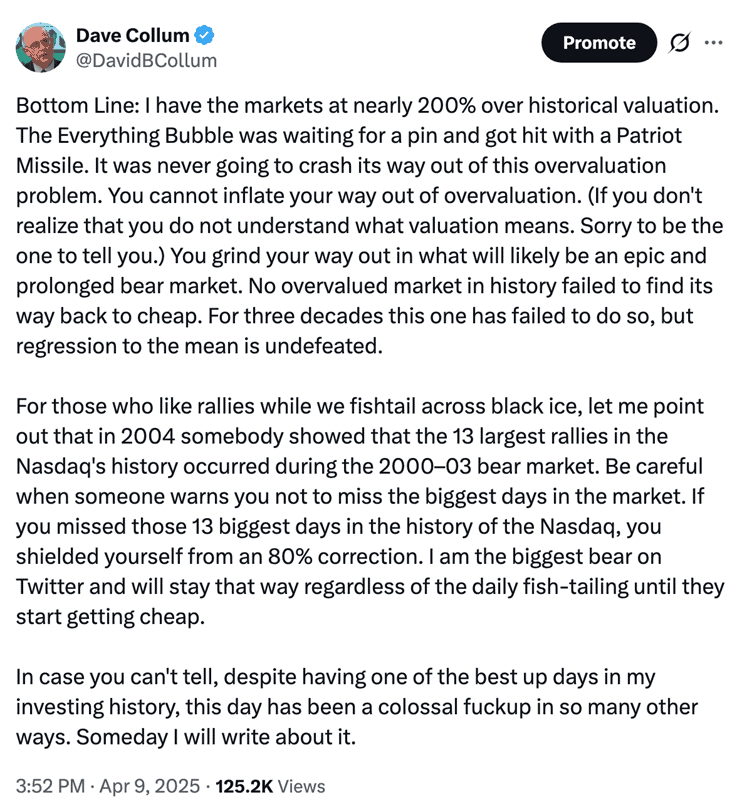Screen dimensions: 742x807
Task: Click the Promote button
Action: click(598, 43)
